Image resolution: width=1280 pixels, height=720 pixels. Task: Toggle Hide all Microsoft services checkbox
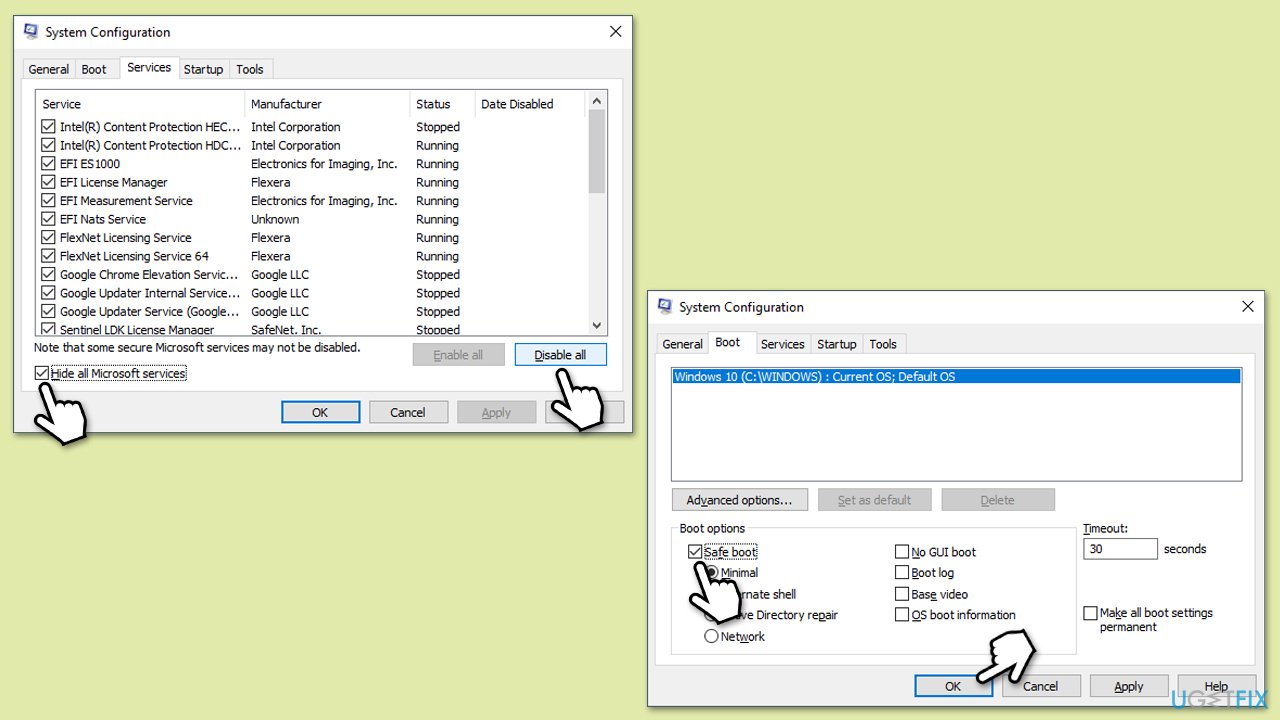42,373
